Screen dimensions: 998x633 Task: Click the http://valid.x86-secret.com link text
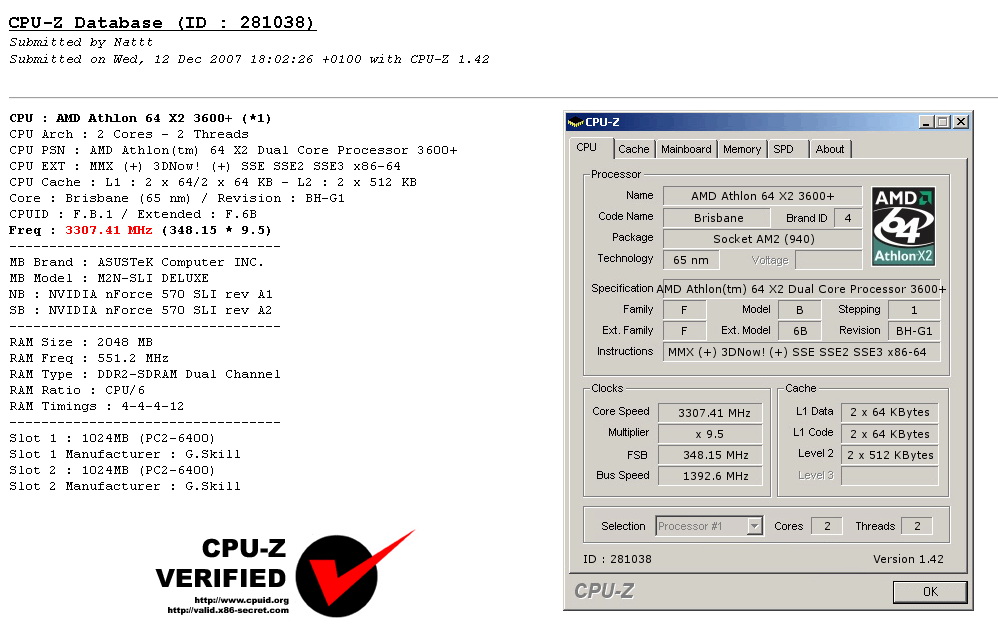[x=228, y=610]
